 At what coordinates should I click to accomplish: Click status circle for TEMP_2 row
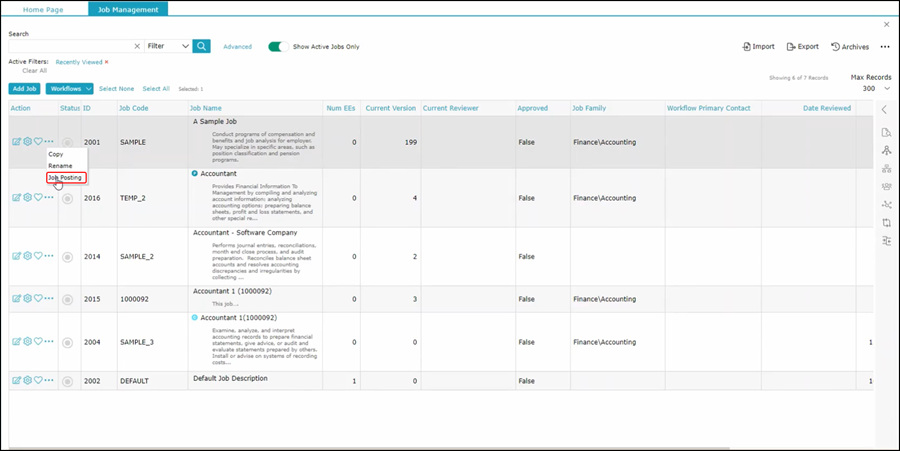(68, 199)
